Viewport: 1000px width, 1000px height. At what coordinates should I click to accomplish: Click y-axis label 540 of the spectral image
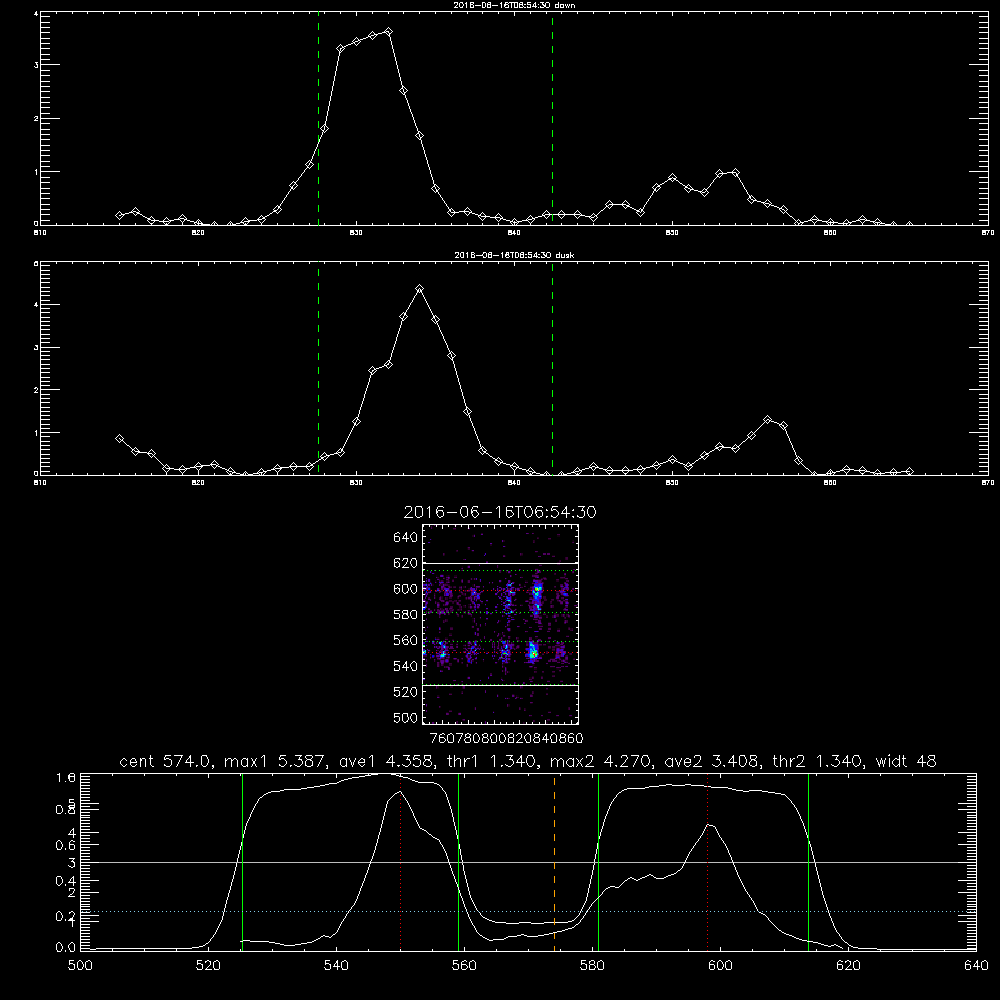pyautogui.click(x=405, y=666)
